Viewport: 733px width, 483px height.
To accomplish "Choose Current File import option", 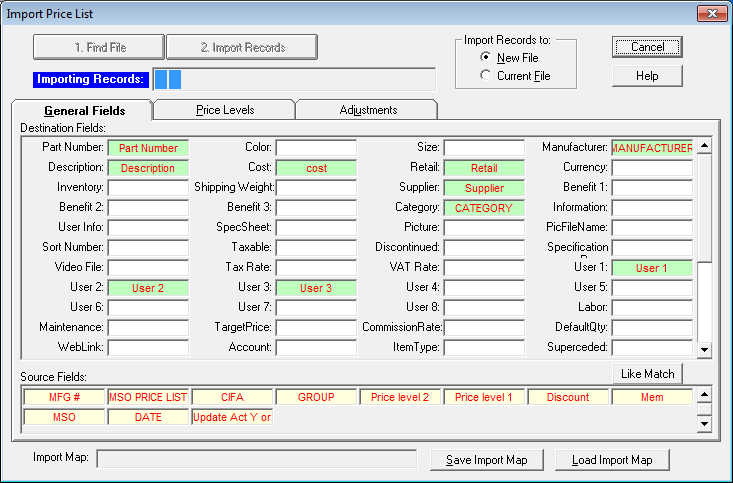I will click(x=487, y=76).
